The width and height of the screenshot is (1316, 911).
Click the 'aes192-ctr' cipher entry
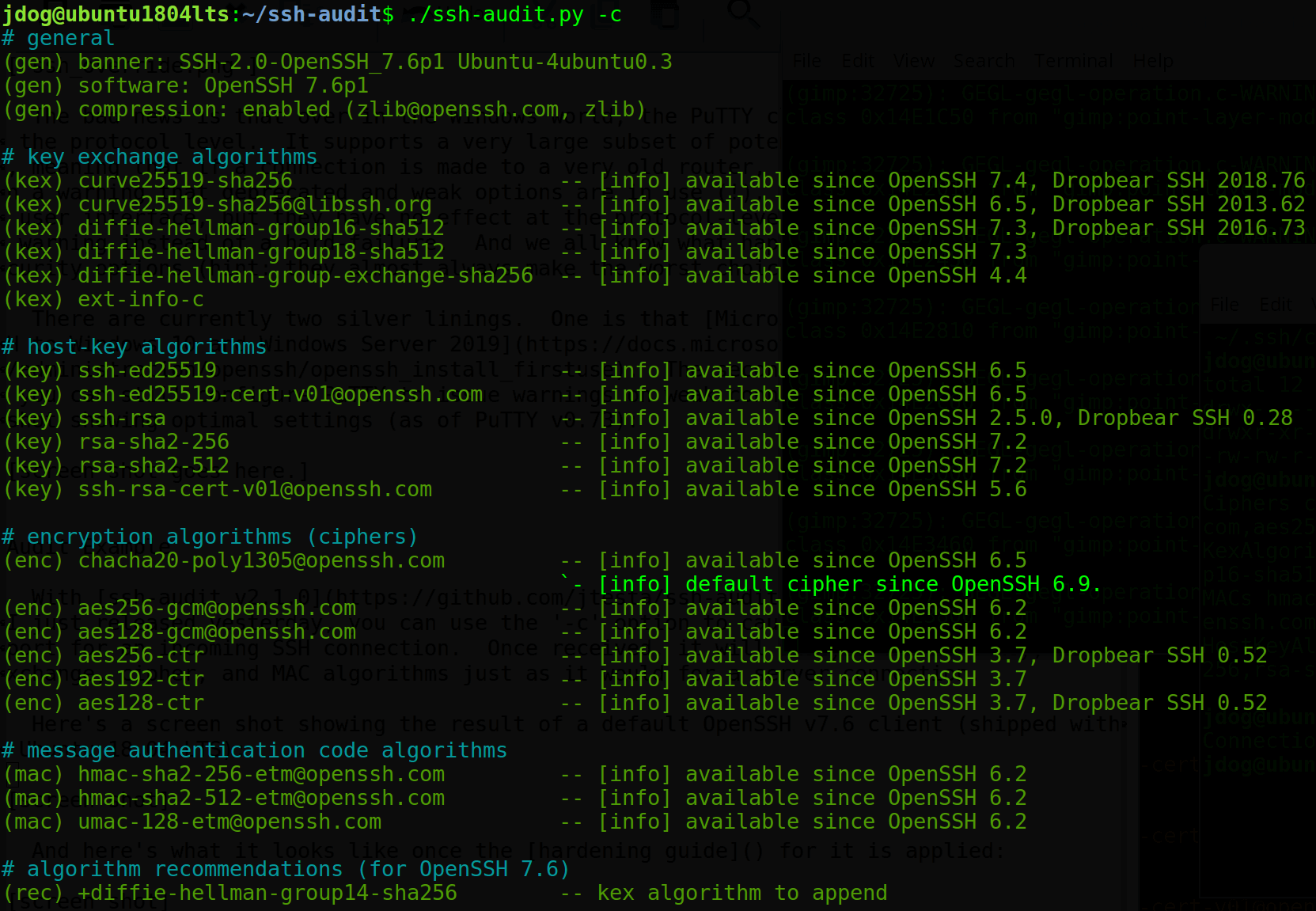(x=141, y=679)
